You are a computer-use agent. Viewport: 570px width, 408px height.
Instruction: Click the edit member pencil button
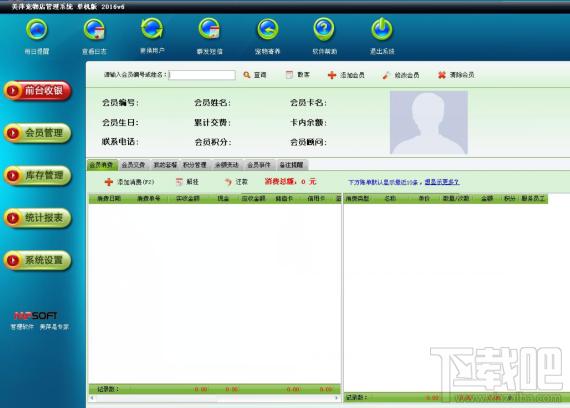(x=401, y=75)
